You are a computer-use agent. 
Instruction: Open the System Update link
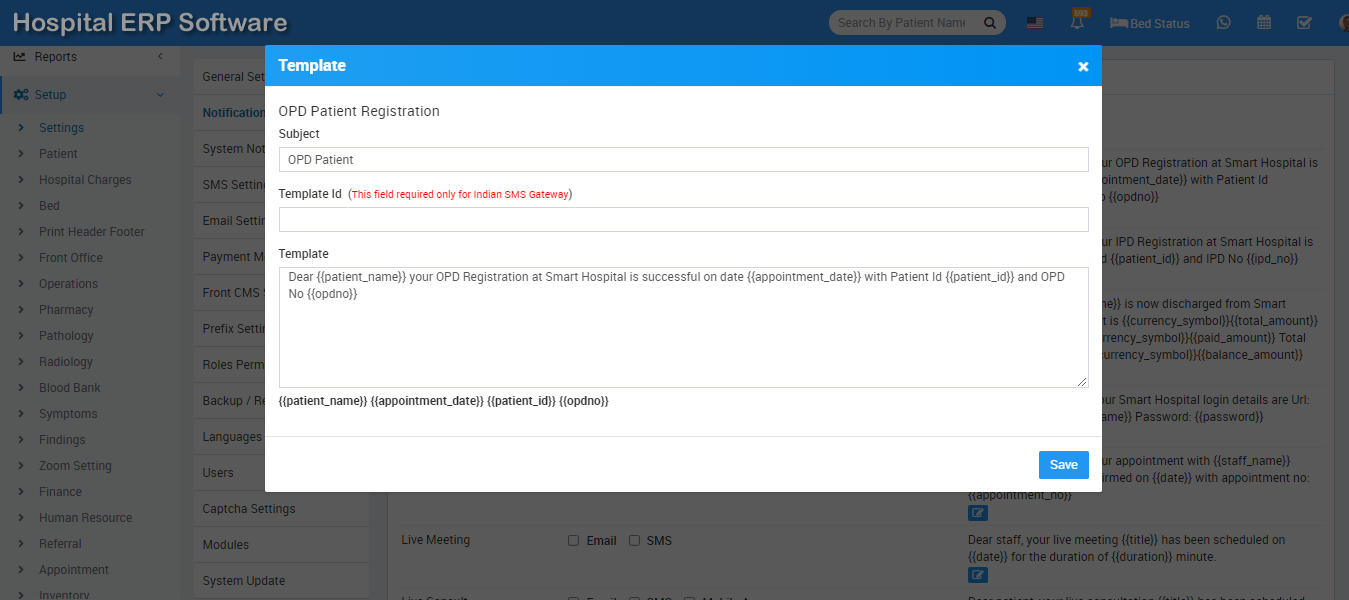[244, 581]
